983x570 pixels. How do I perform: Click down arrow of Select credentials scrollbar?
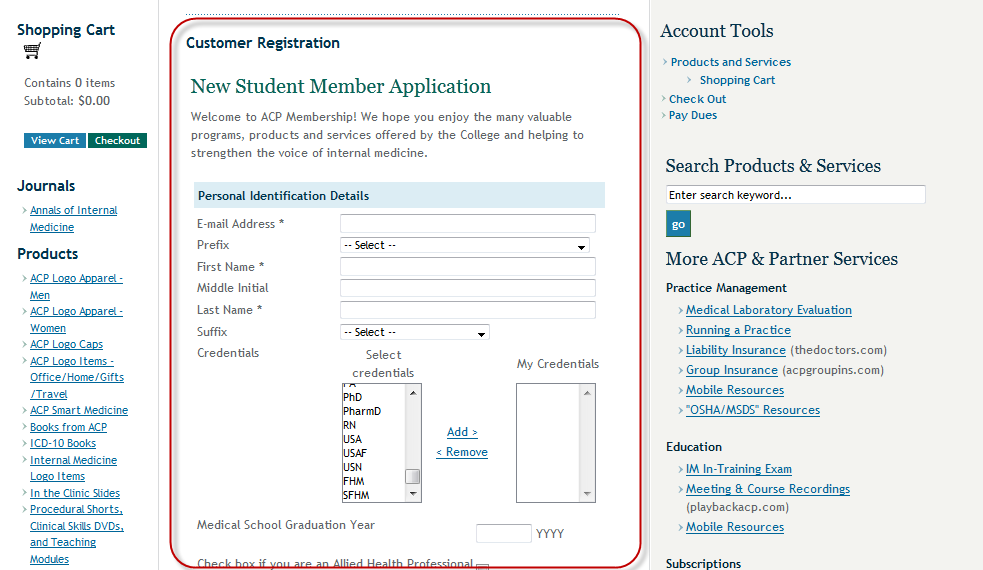(x=413, y=494)
